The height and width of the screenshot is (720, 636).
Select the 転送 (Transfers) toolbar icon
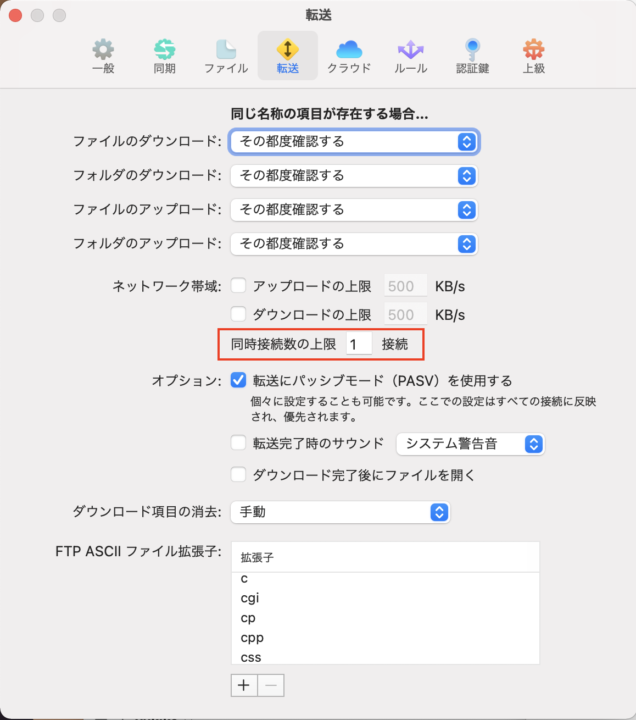click(x=288, y=55)
